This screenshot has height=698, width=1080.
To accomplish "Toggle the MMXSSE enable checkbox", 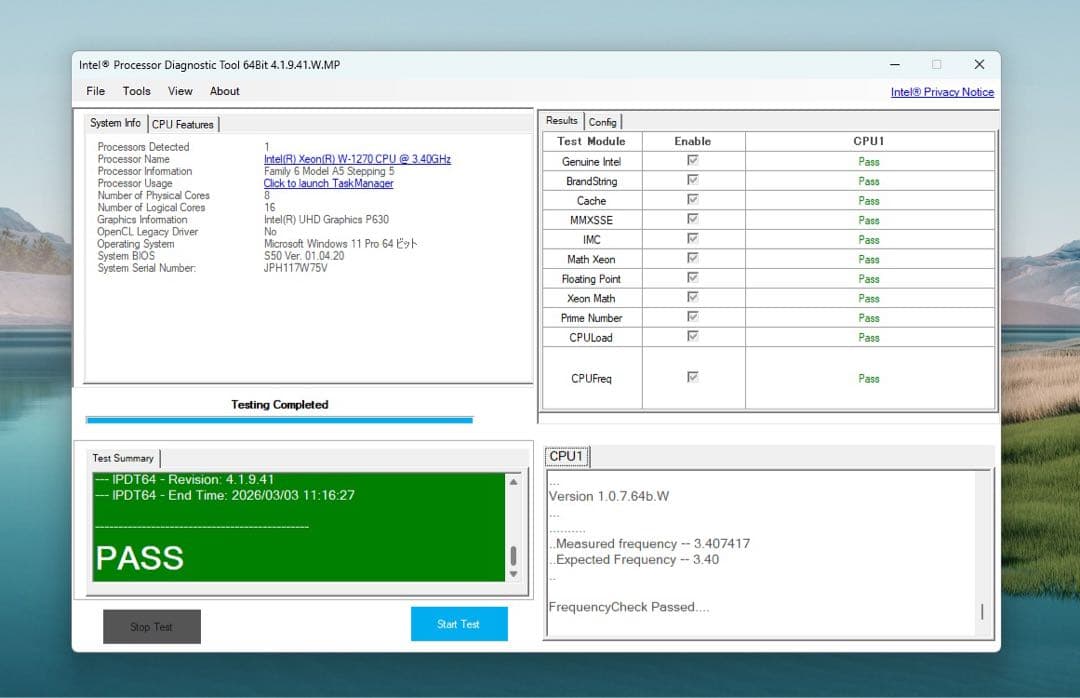I will click(692, 218).
